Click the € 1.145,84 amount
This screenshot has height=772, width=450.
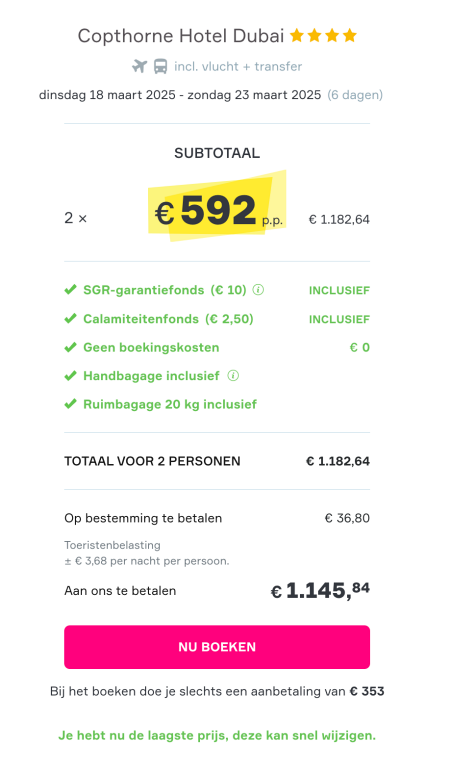pos(320,590)
